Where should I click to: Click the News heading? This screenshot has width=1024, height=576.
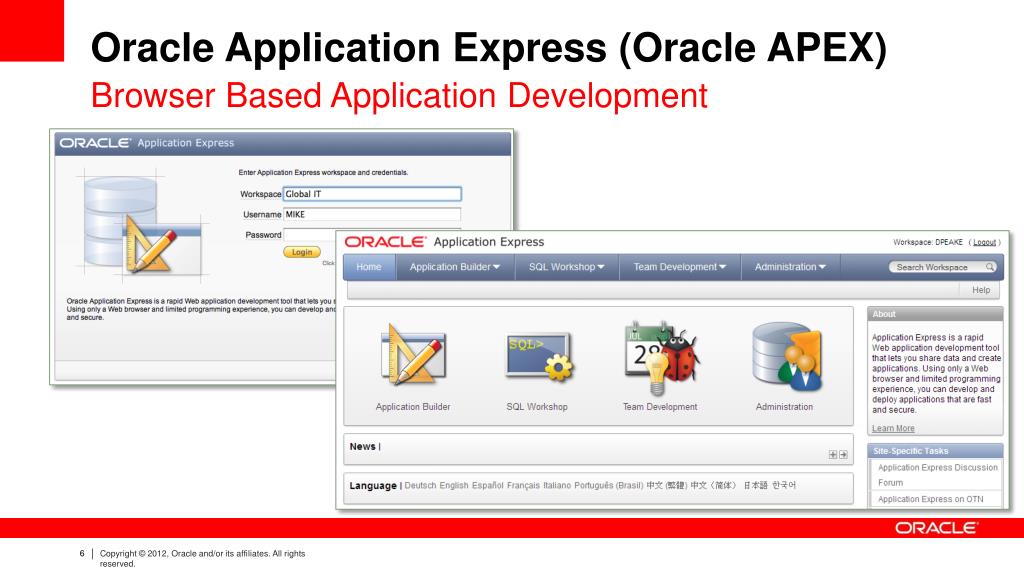362,447
